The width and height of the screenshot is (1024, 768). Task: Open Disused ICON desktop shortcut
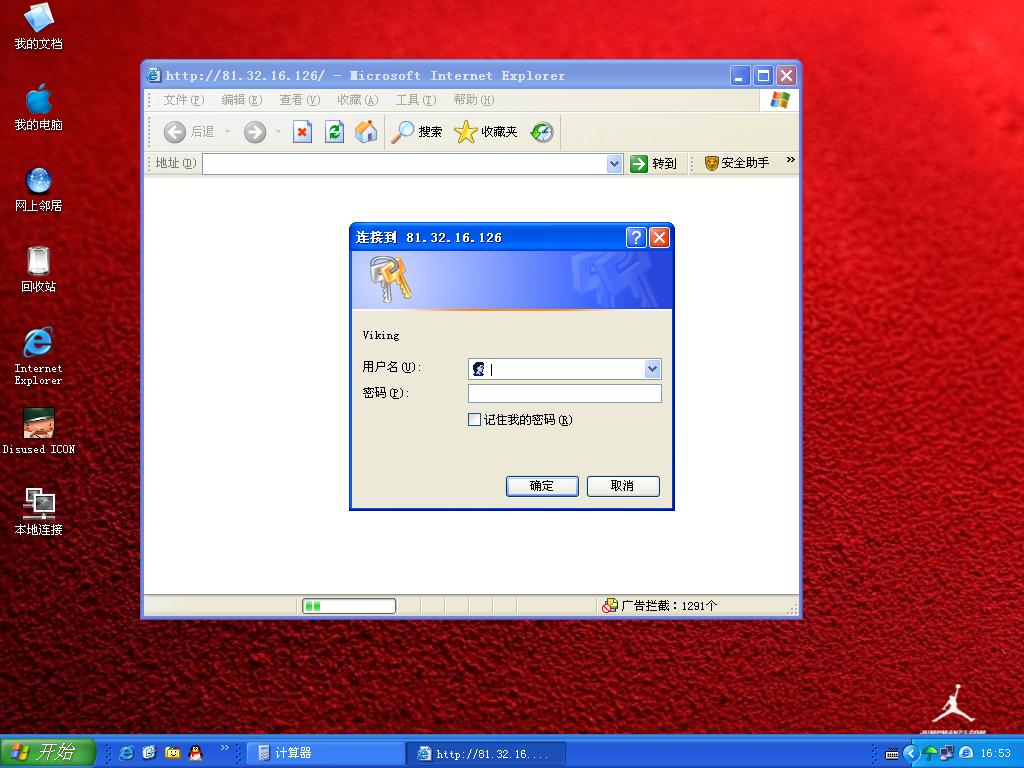point(38,431)
